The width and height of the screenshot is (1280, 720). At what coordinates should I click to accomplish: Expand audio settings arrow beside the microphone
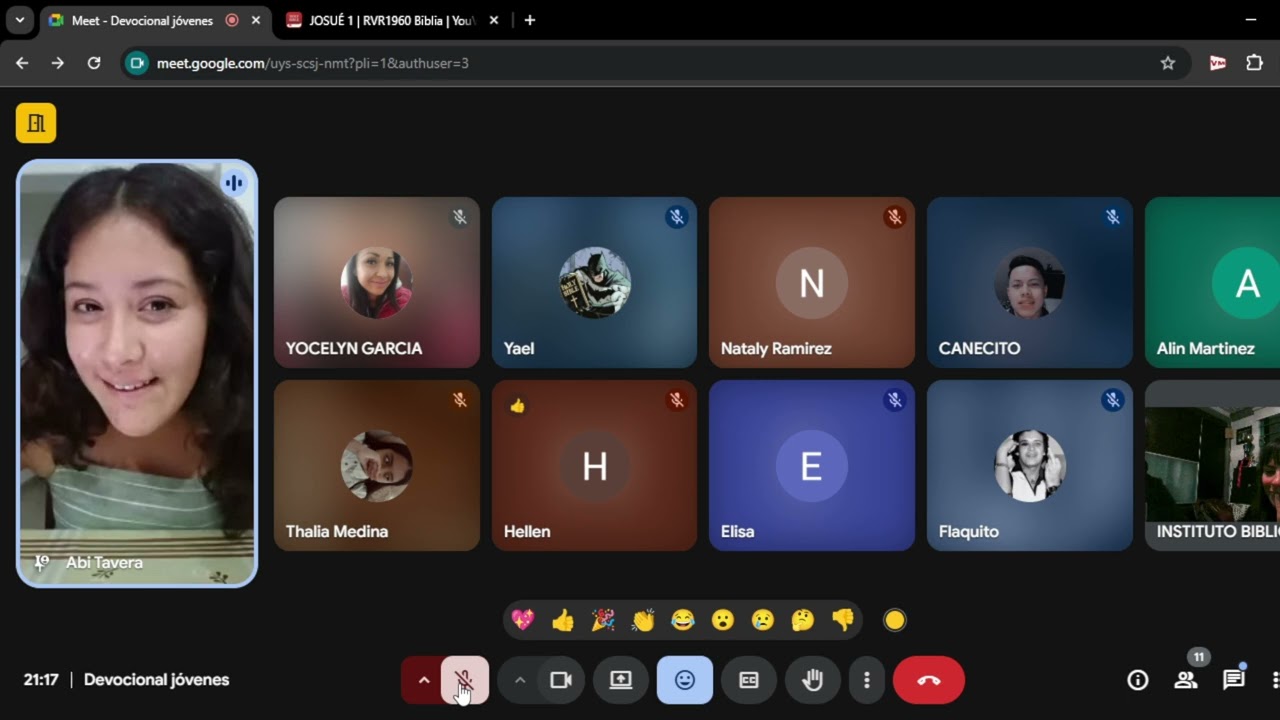click(x=423, y=680)
